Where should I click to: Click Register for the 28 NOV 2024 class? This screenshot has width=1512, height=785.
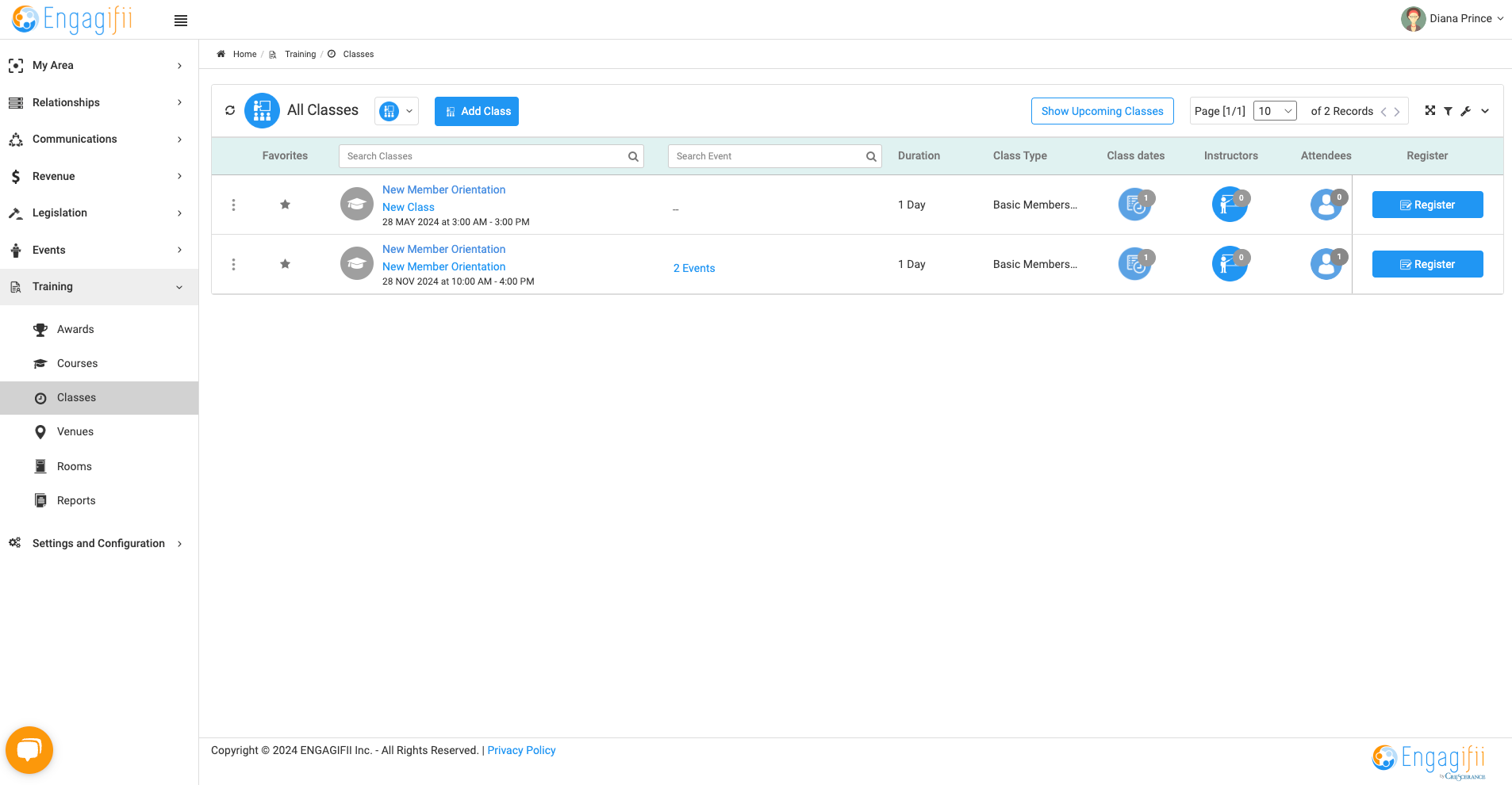[1427, 264]
